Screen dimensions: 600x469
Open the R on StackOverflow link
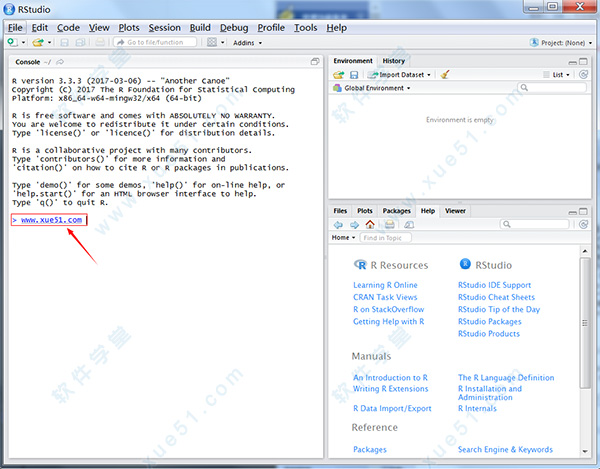[x=388, y=309]
